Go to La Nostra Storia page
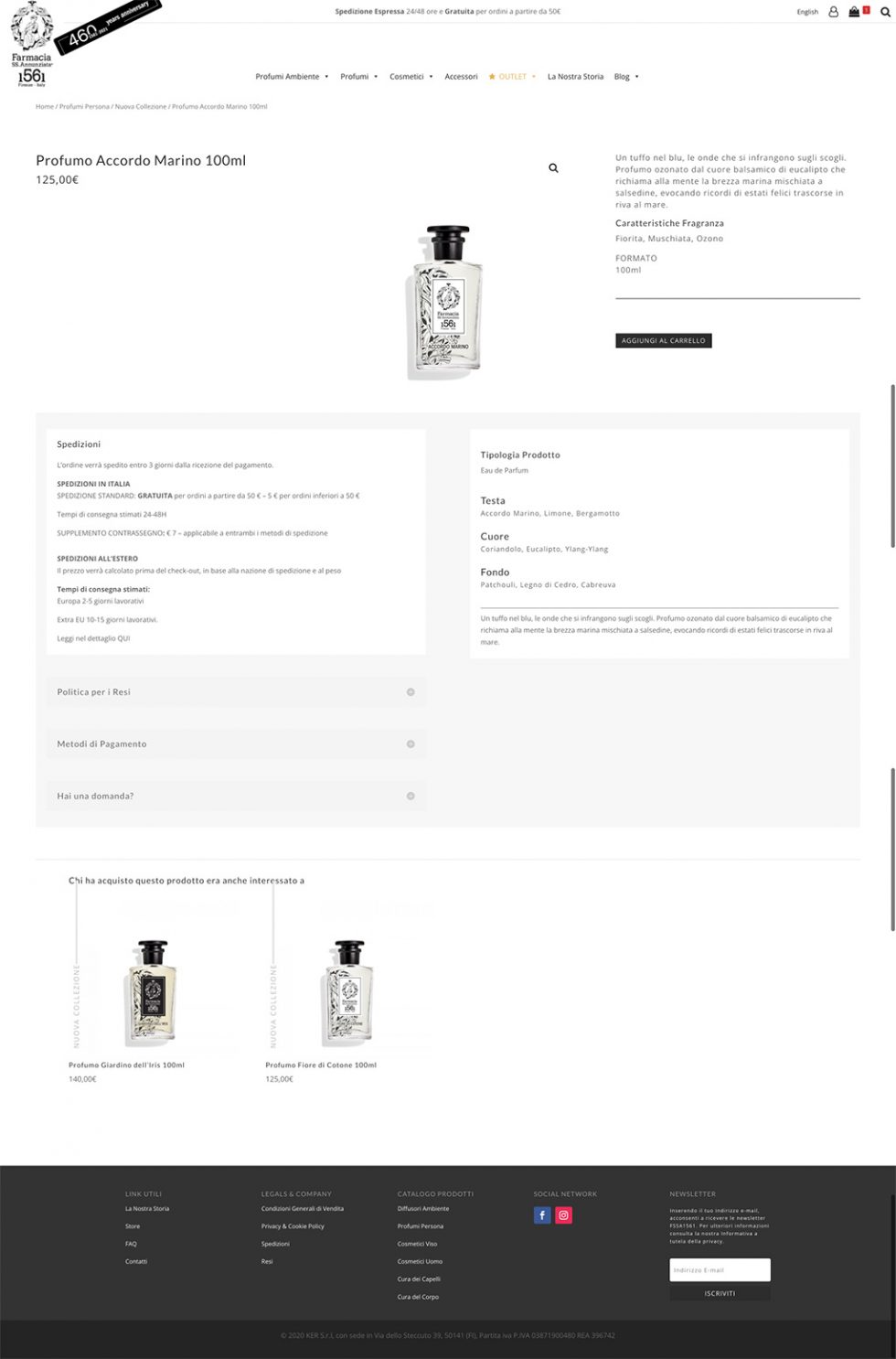Viewport: 896px width, 1359px height. click(x=575, y=77)
